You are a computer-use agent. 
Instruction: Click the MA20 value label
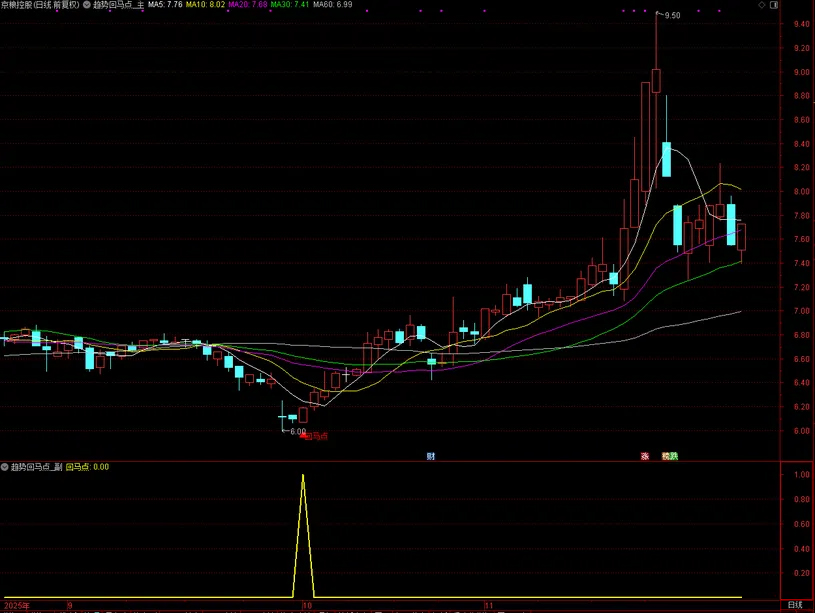tap(248, 5)
